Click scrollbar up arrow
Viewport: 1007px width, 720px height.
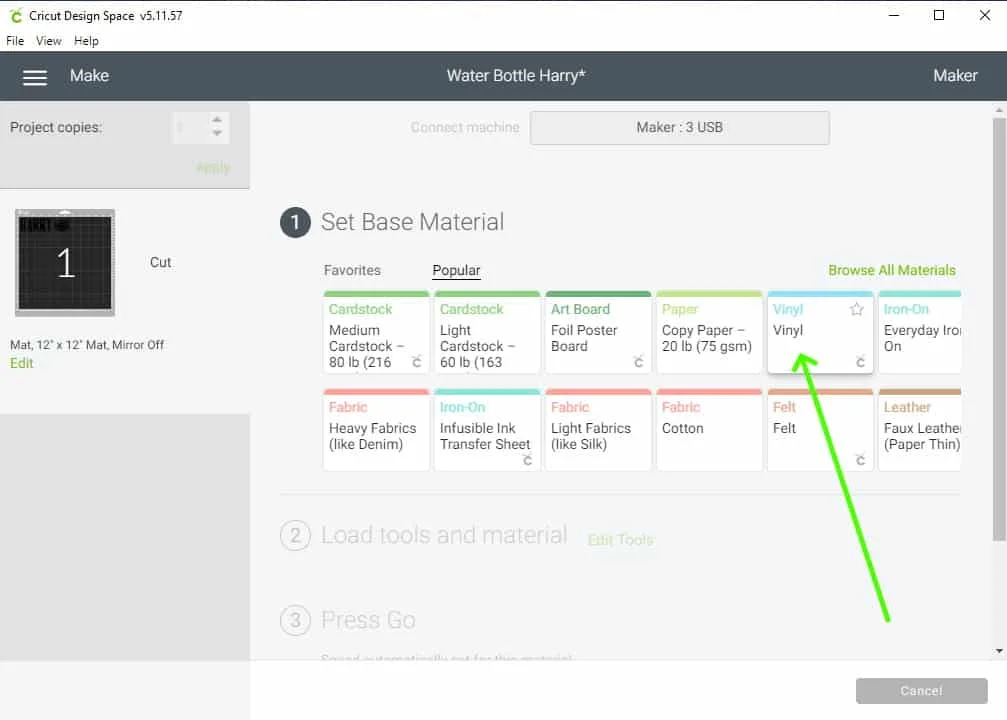[999, 110]
